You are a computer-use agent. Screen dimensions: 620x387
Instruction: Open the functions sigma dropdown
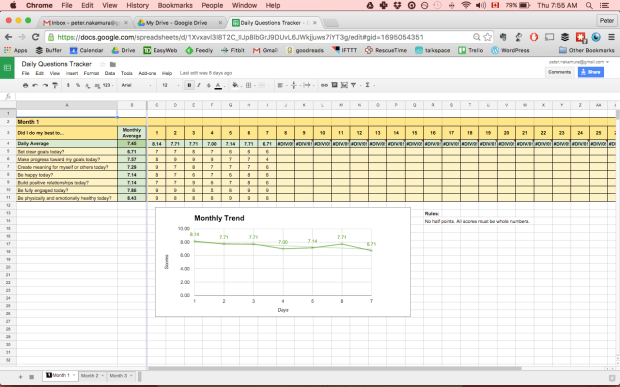coord(369,85)
